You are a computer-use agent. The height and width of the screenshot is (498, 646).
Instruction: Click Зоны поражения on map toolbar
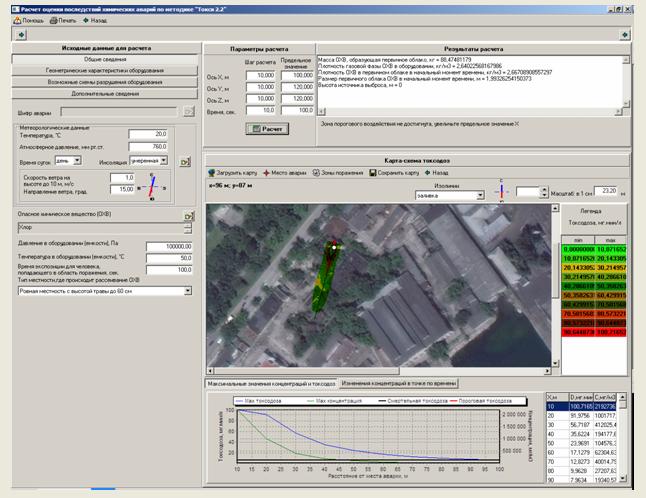pyautogui.click(x=341, y=172)
